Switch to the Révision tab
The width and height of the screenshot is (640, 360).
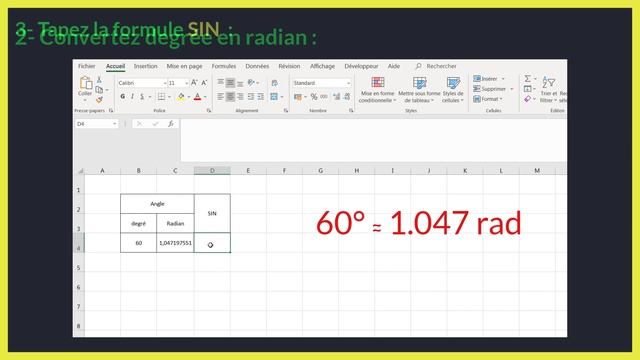pos(289,66)
